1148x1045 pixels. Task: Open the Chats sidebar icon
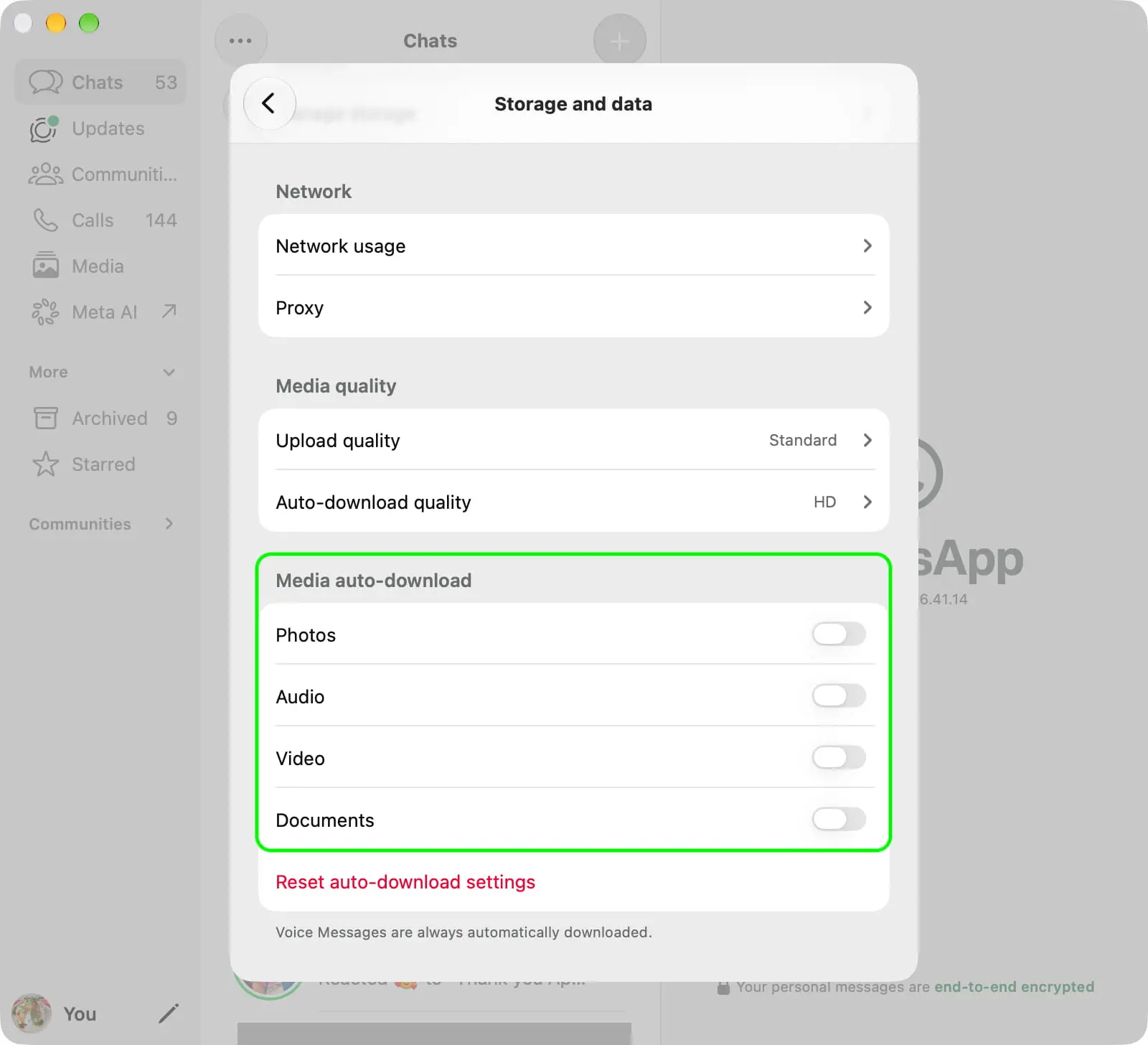tap(45, 83)
